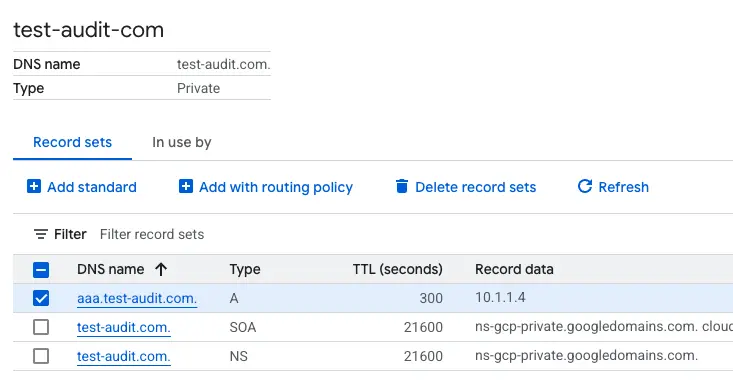Open the In use by tab

click(x=182, y=142)
